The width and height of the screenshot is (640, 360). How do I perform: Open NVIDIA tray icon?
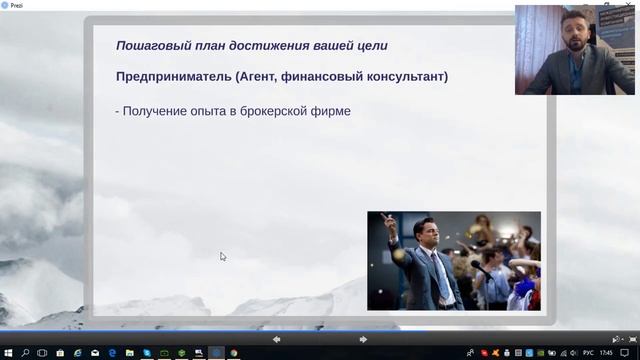pos(541,353)
